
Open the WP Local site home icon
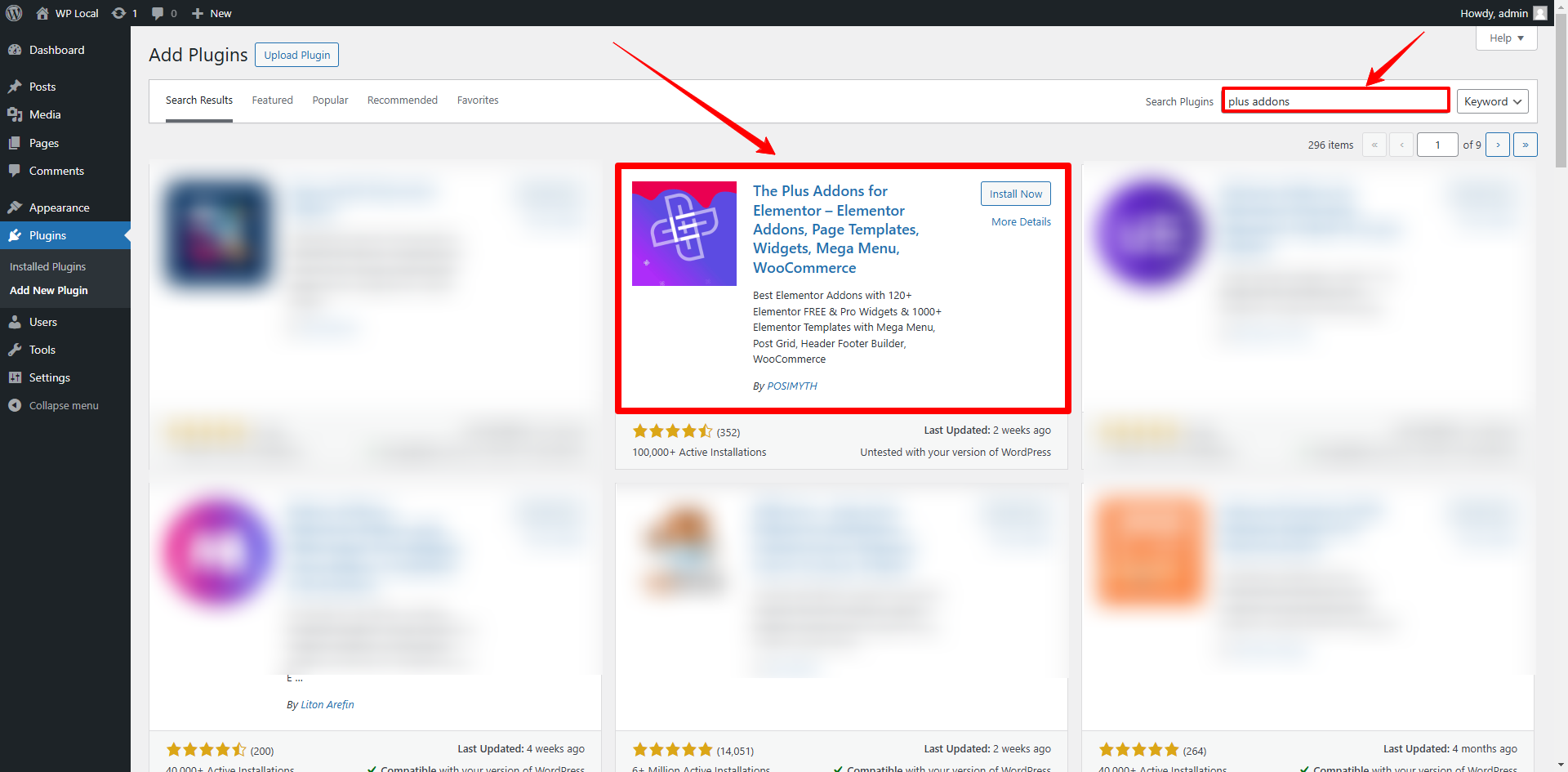42,13
